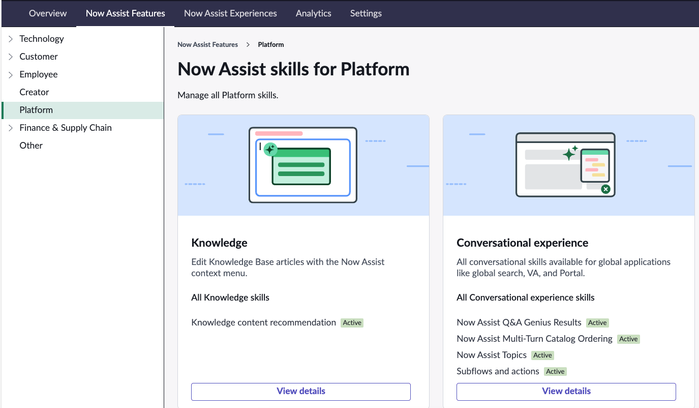The height and width of the screenshot is (408, 699).
Task: Select the Platform sidebar item
Action: pos(82,110)
